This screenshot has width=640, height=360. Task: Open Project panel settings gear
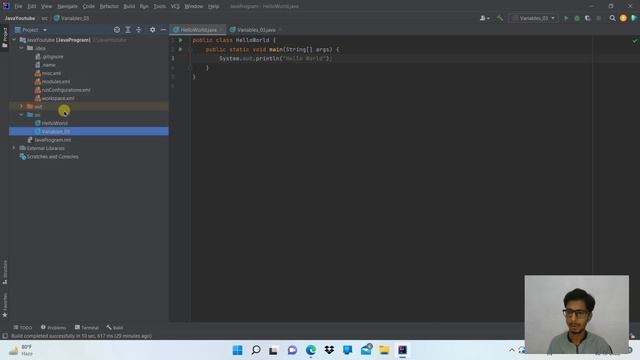click(152, 30)
